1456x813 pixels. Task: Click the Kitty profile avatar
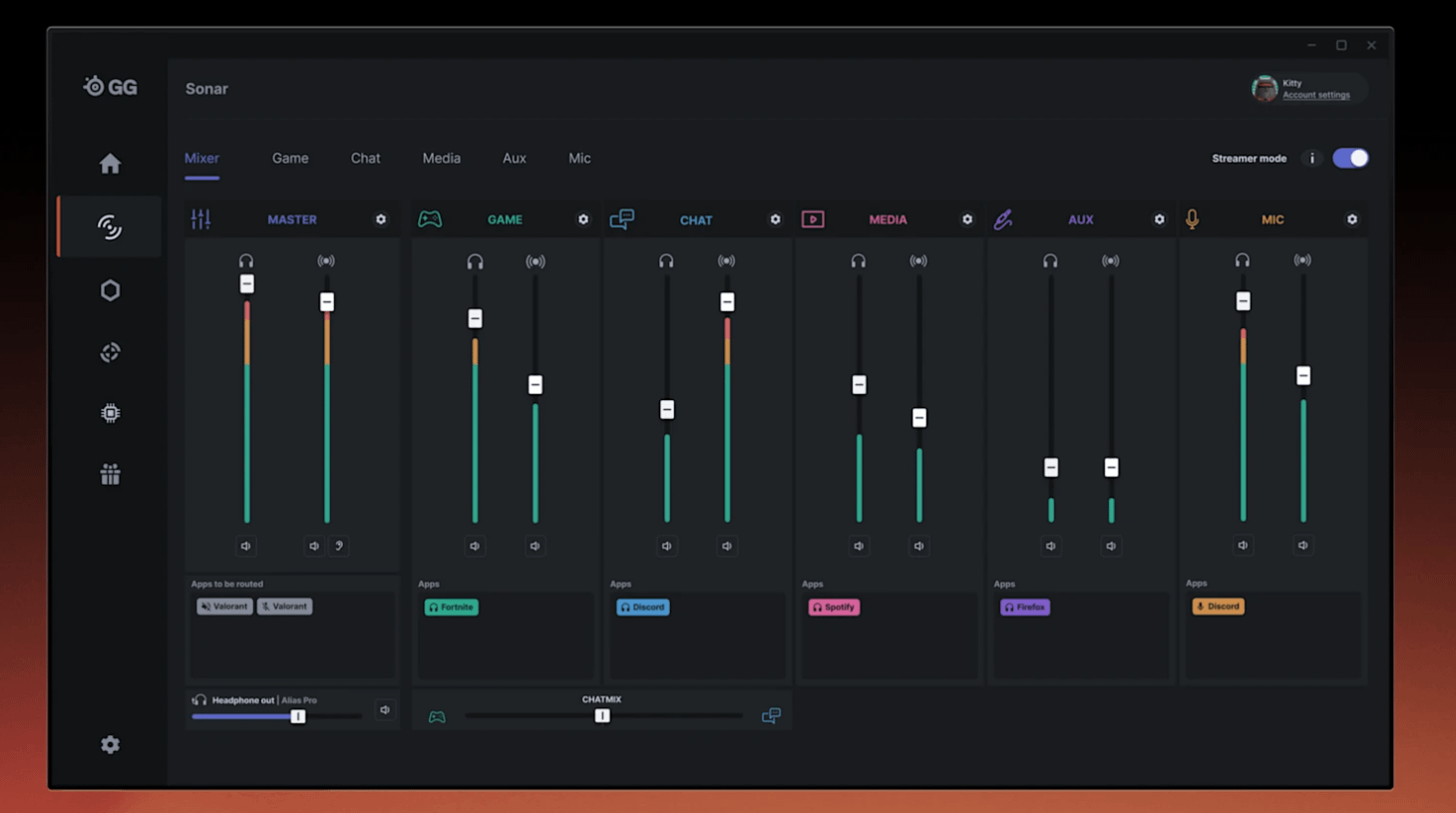click(x=1265, y=89)
